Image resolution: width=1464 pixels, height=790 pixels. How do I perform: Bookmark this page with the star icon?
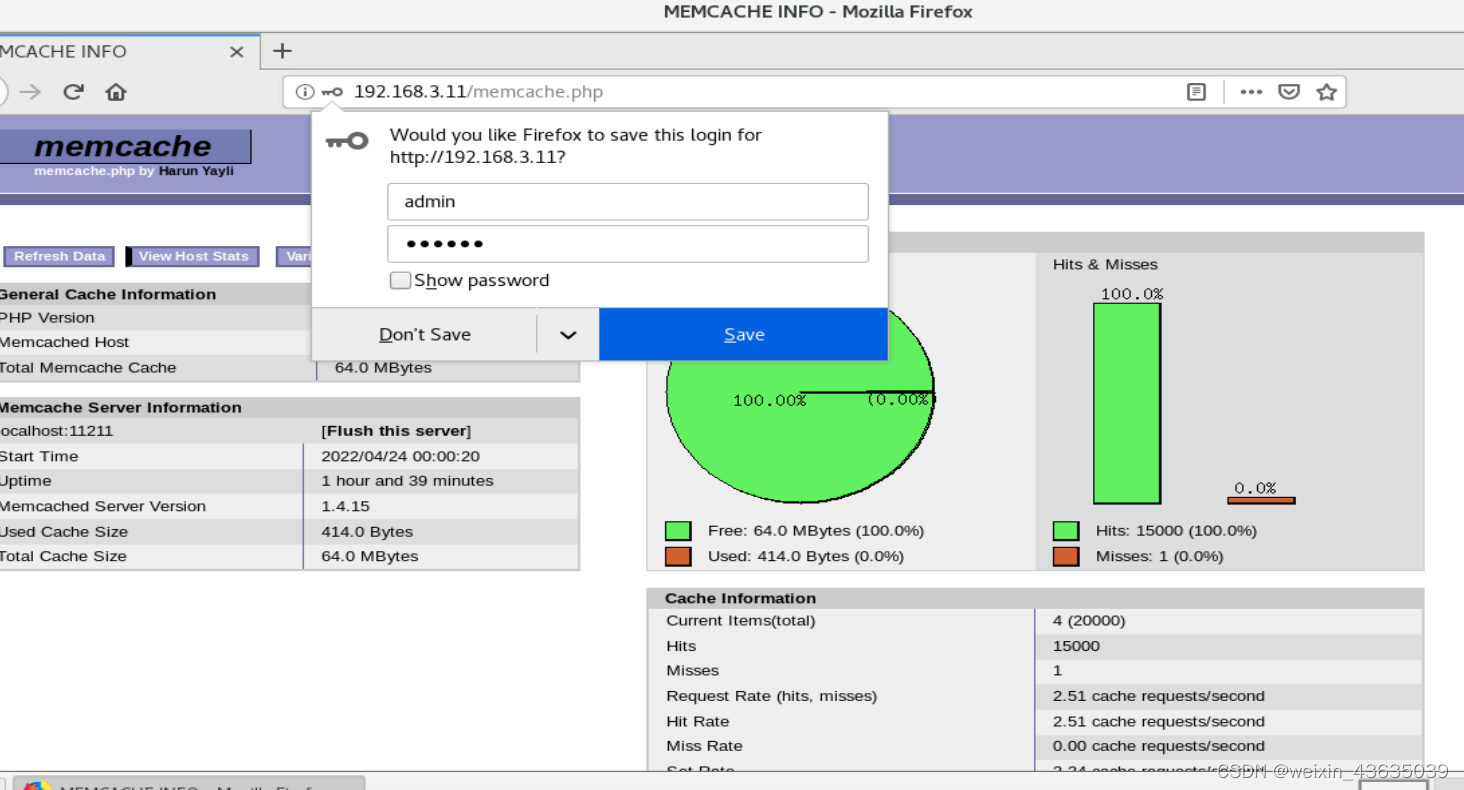pos(1326,92)
